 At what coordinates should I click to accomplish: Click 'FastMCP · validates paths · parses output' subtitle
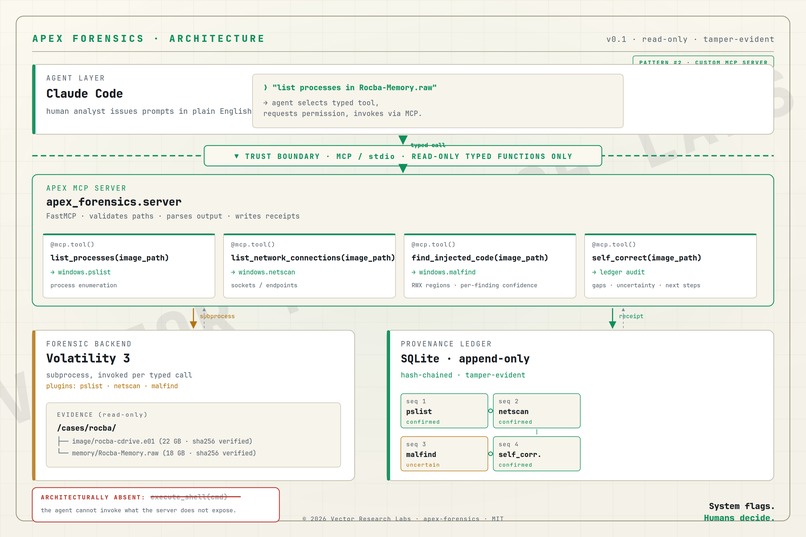point(173,216)
